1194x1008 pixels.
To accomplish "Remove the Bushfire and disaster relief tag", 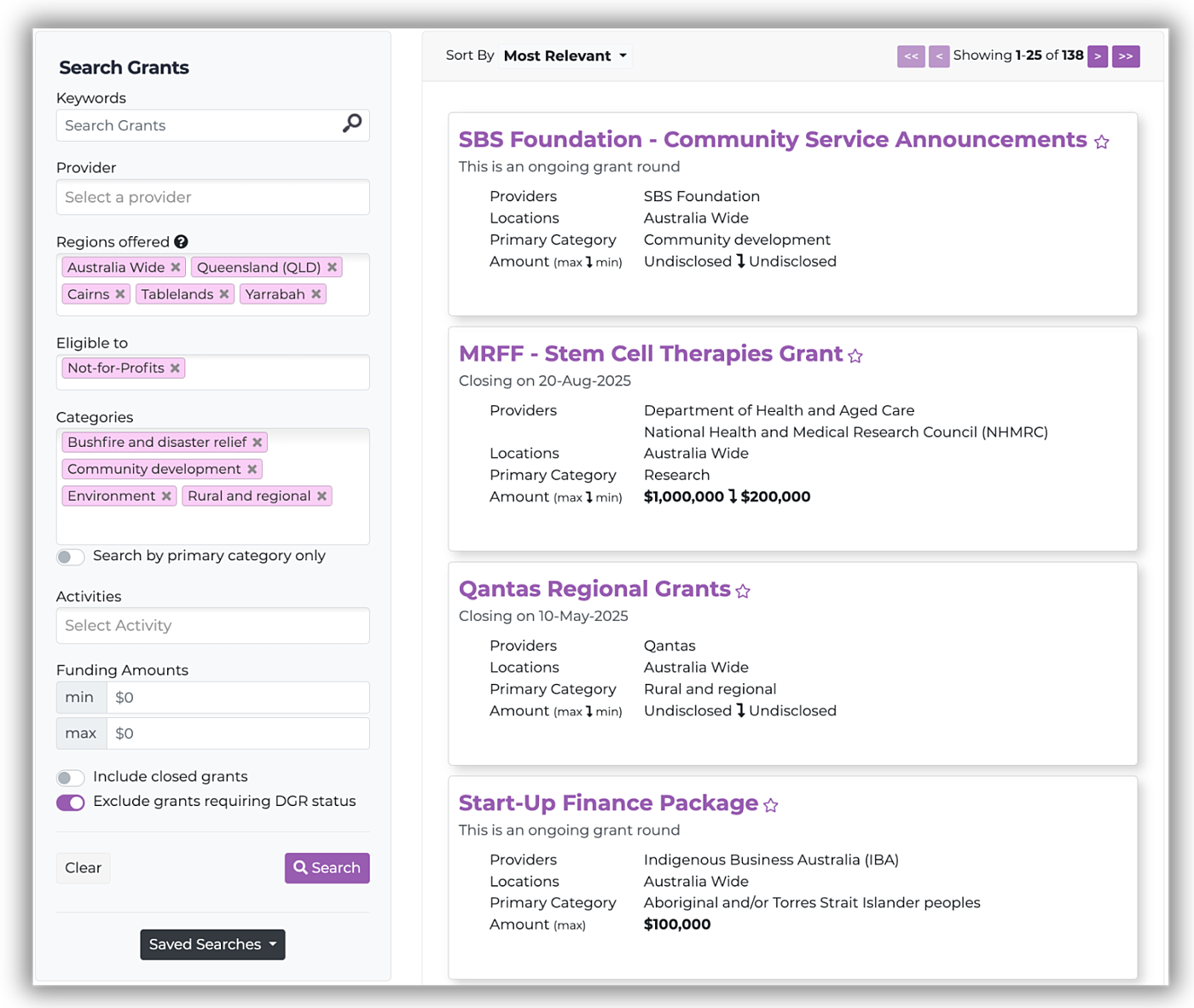I will (x=257, y=443).
